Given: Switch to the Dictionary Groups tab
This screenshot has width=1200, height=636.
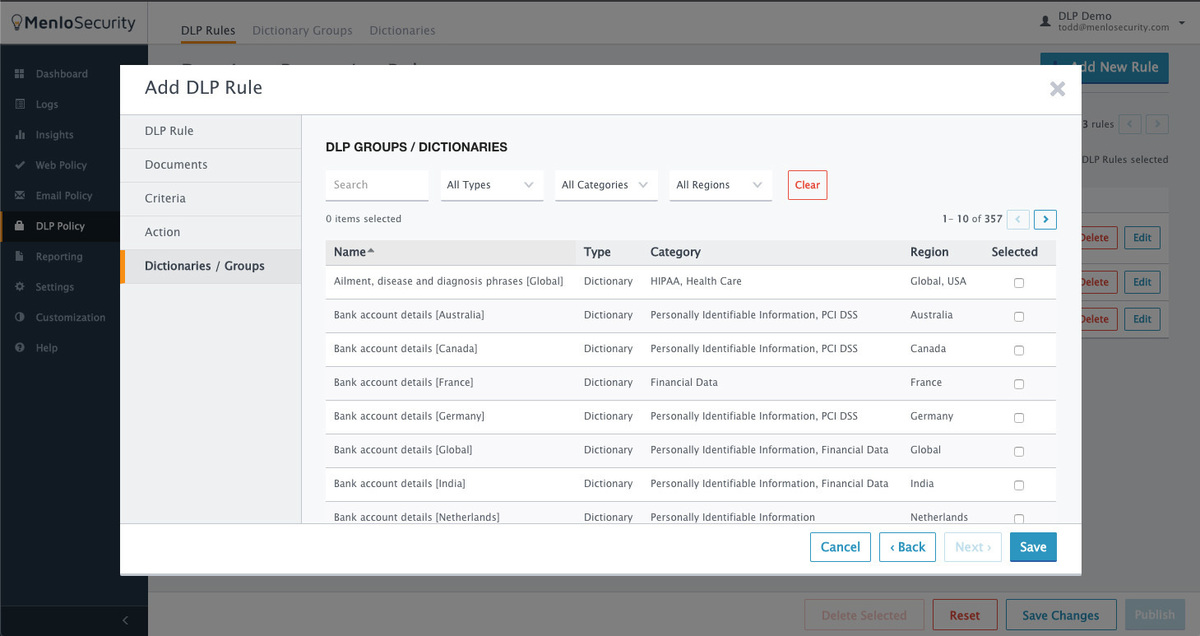Looking at the screenshot, I should click(x=302, y=30).
